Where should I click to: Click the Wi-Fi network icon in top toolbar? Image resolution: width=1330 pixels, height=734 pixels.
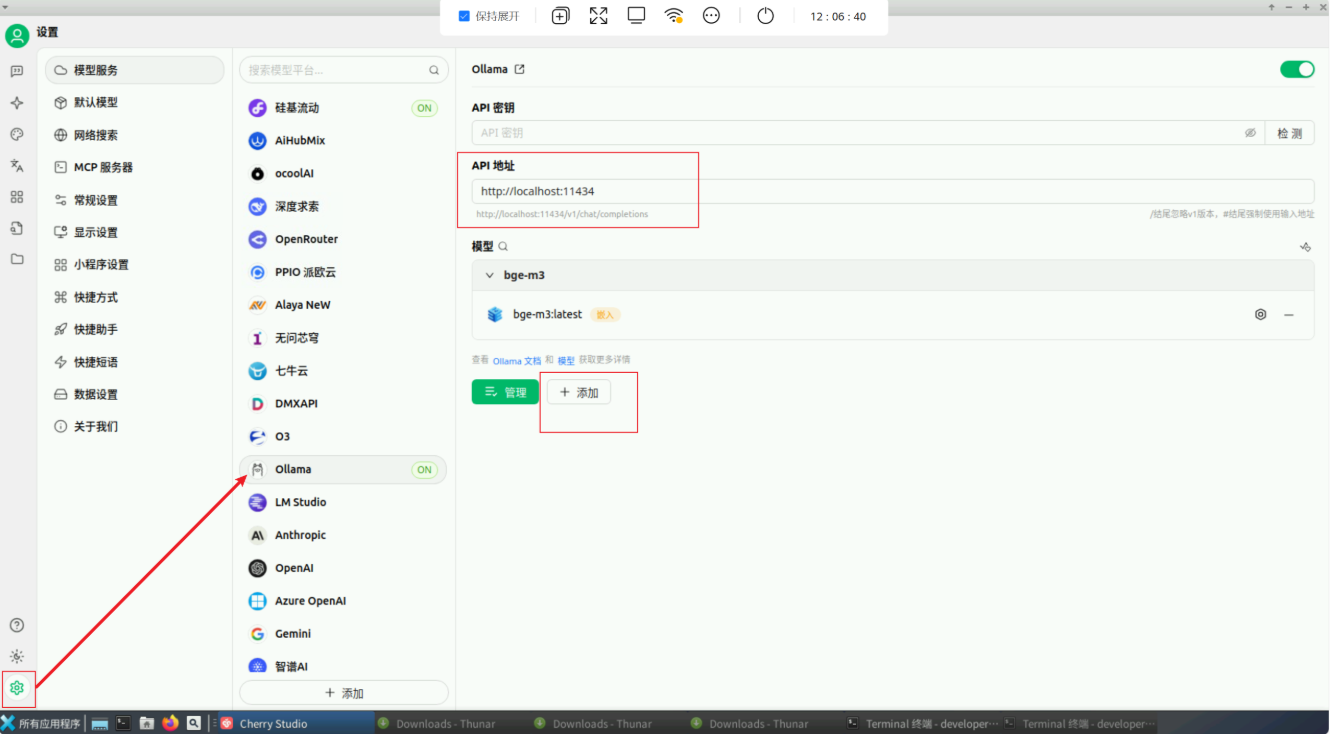[x=674, y=16]
